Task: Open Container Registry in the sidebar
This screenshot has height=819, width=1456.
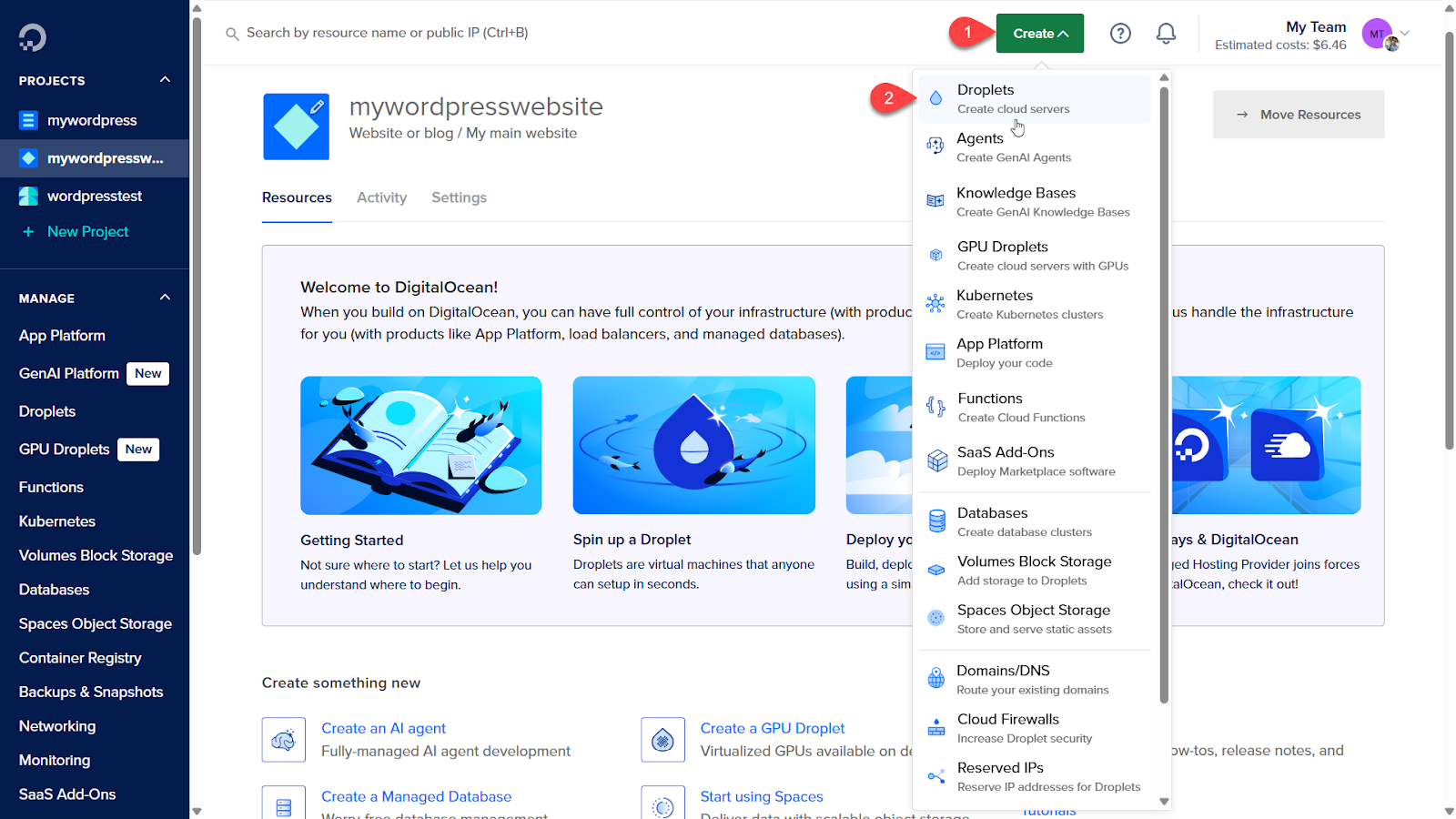Action: (80, 658)
